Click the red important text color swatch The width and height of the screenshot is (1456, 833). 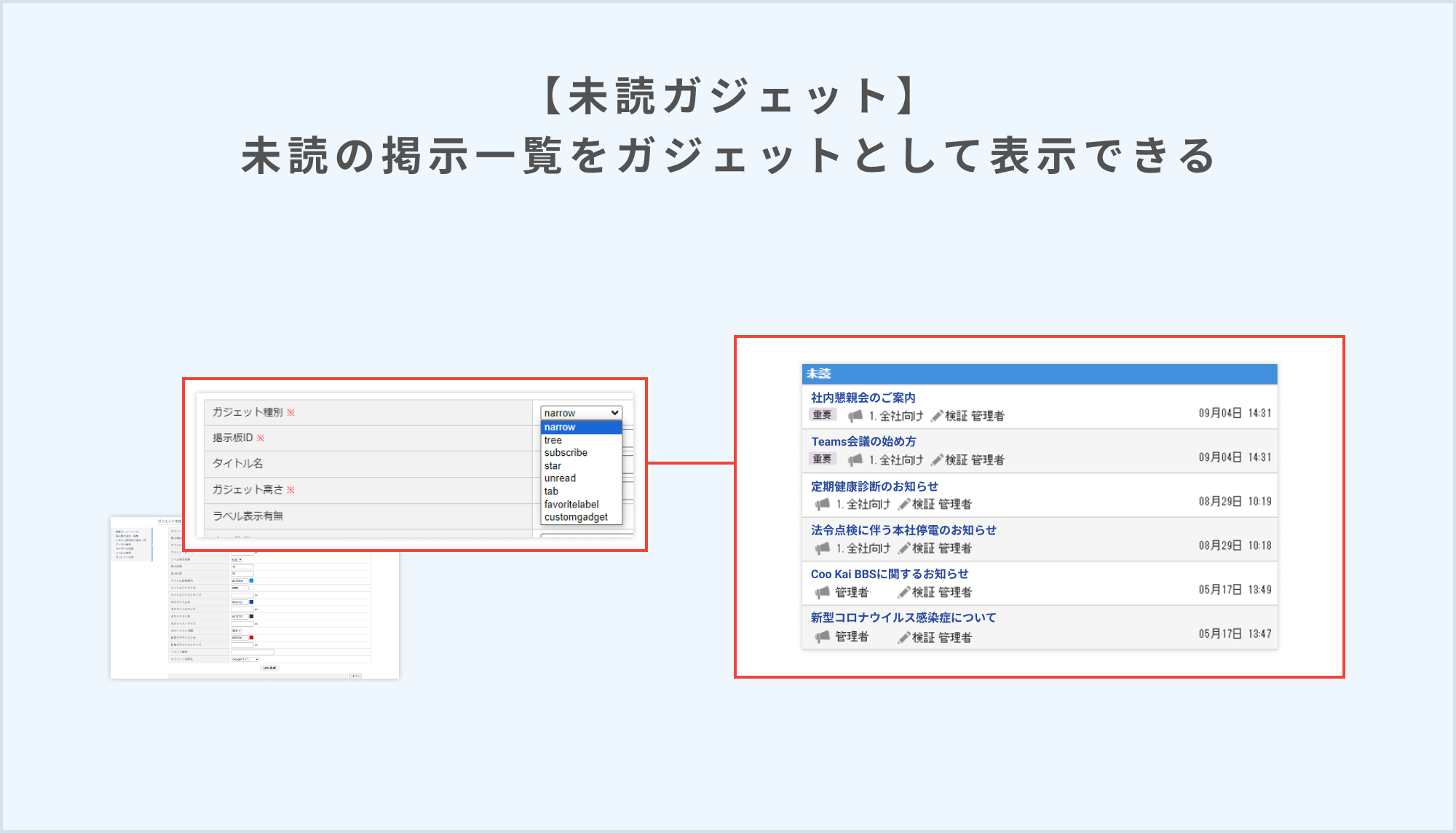point(251,637)
